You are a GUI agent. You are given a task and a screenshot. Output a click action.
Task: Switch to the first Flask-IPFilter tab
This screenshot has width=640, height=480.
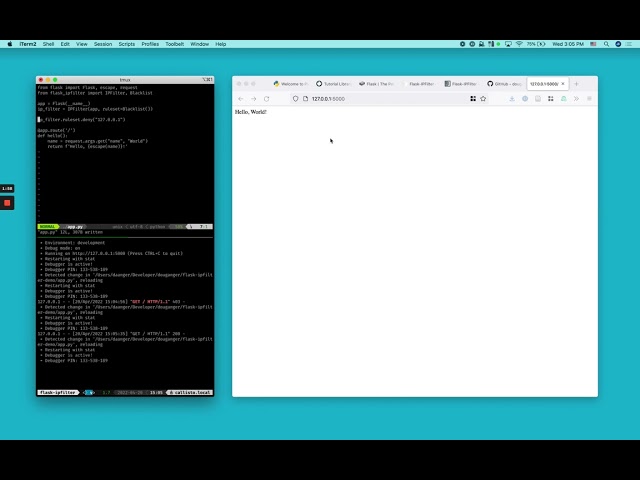tap(419, 84)
